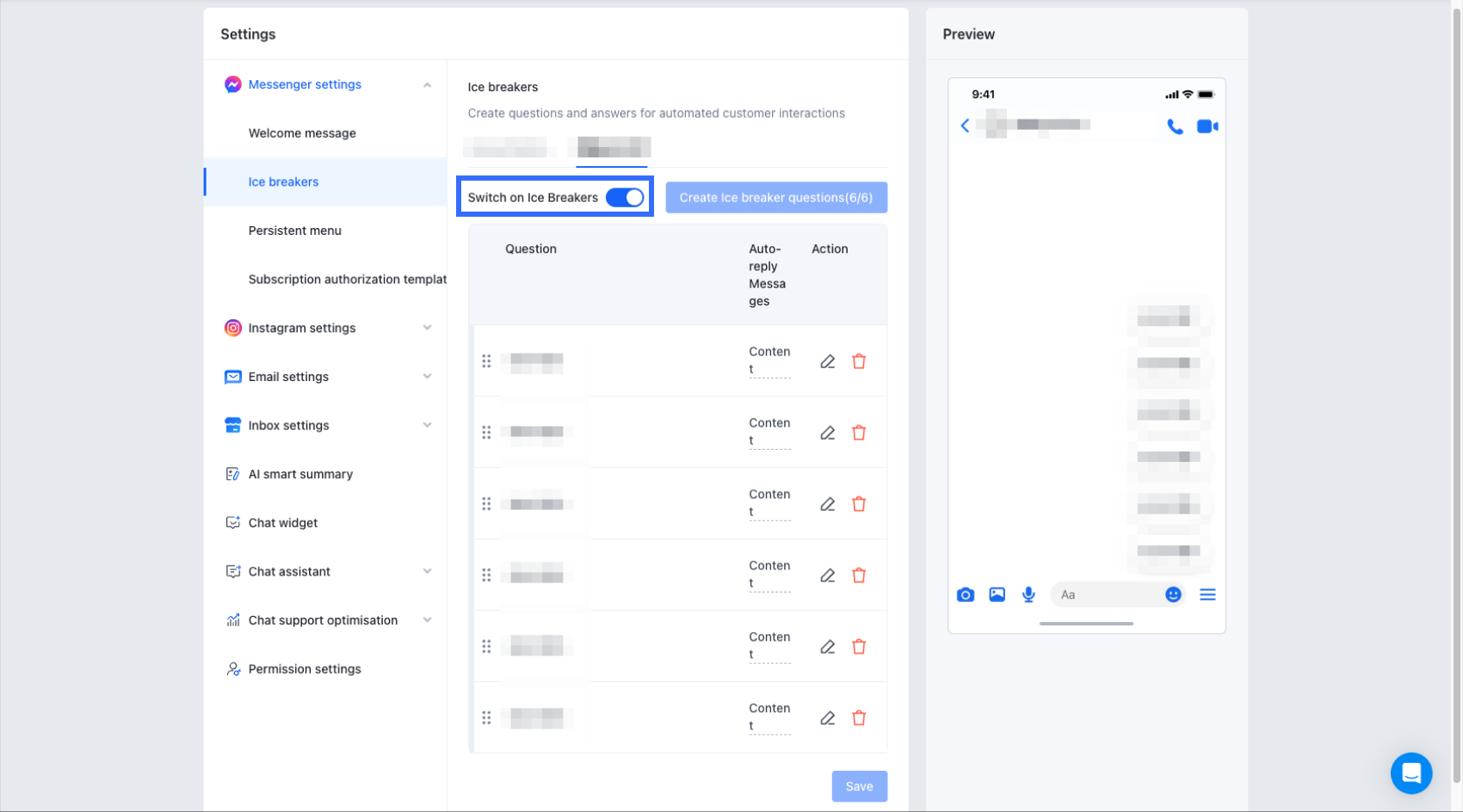This screenshot has width=1463, height=812.
Task: Tap the microphone icon in the phone preview
Action: [1028, 594]
